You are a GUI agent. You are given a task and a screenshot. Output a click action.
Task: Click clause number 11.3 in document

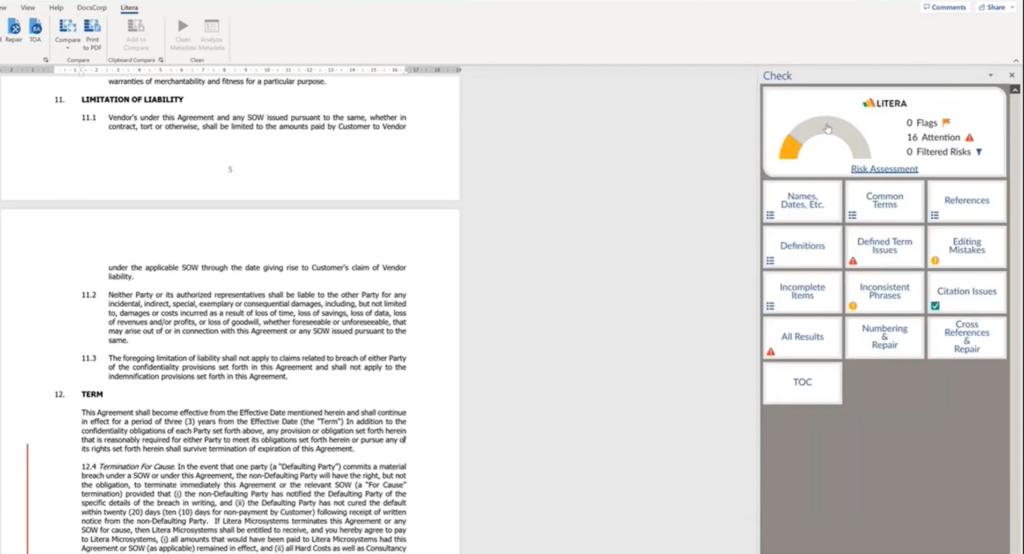click(89, 358)
